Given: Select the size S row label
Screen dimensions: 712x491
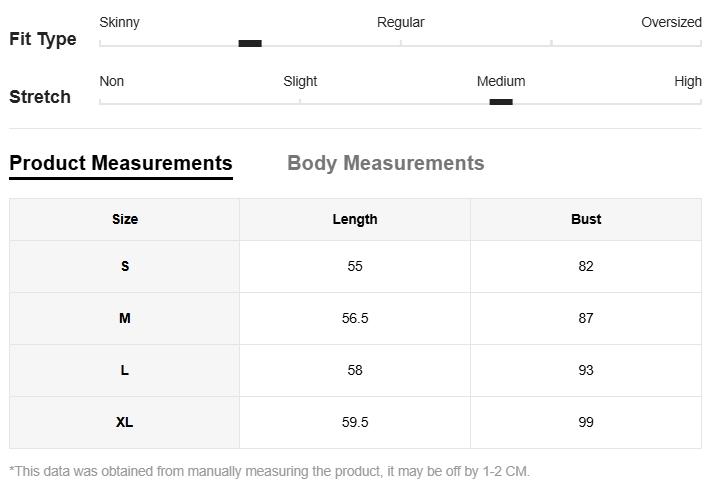Looking at the screenshot, I should point(125,266).
